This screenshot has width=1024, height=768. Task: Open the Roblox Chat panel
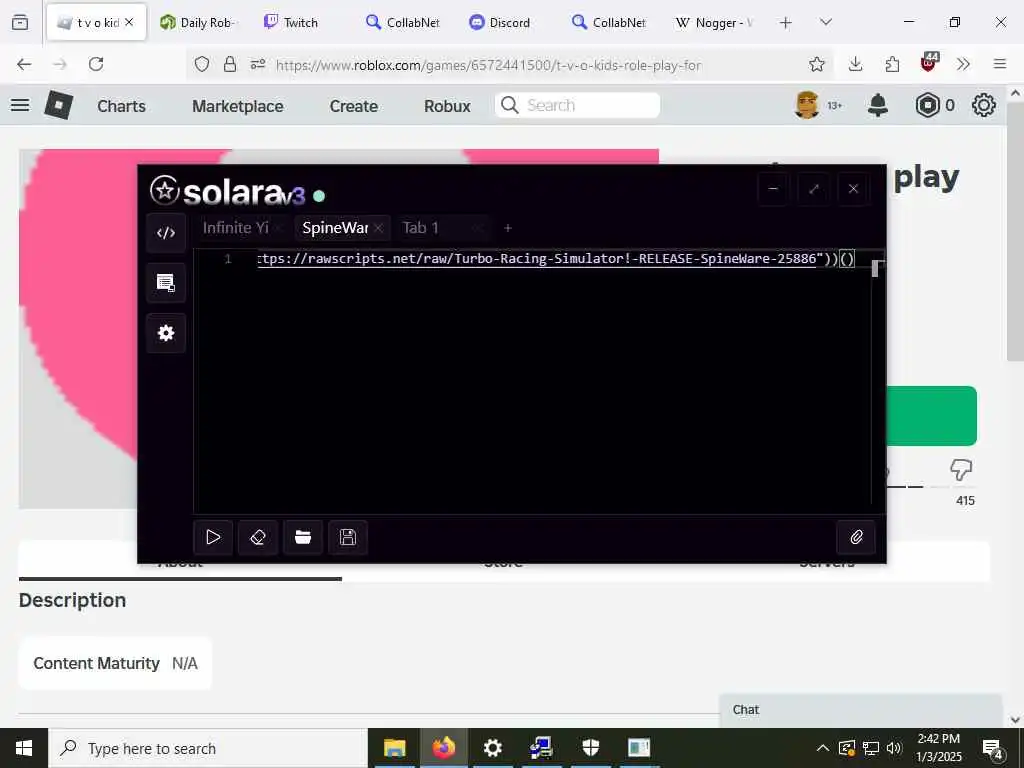point(860,710)
